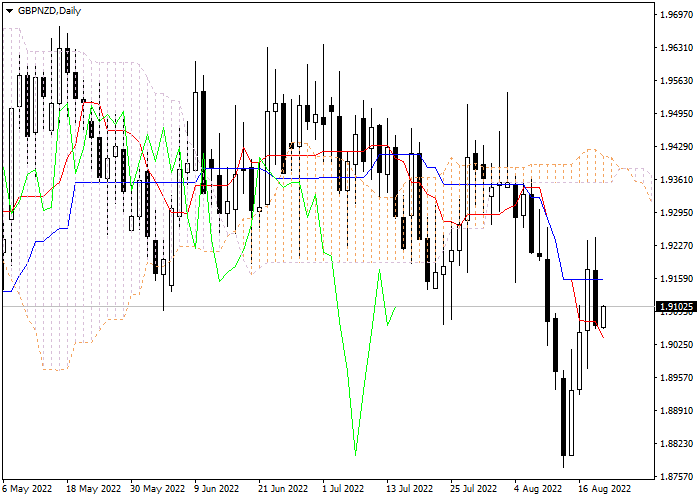Click the 1.96310 price axis label
This screenshot has width=700, height=500.
point(676,48)
